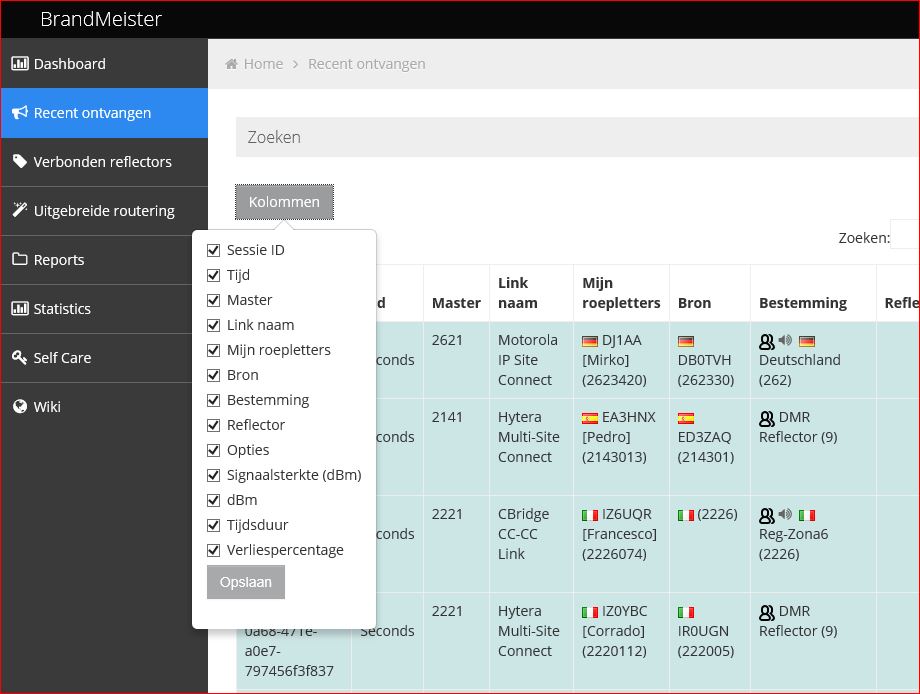The image size is (920, 694).
Task: Toggle the Reflector column checkbox
Action: pyautogui.click(x=214, y=425)
